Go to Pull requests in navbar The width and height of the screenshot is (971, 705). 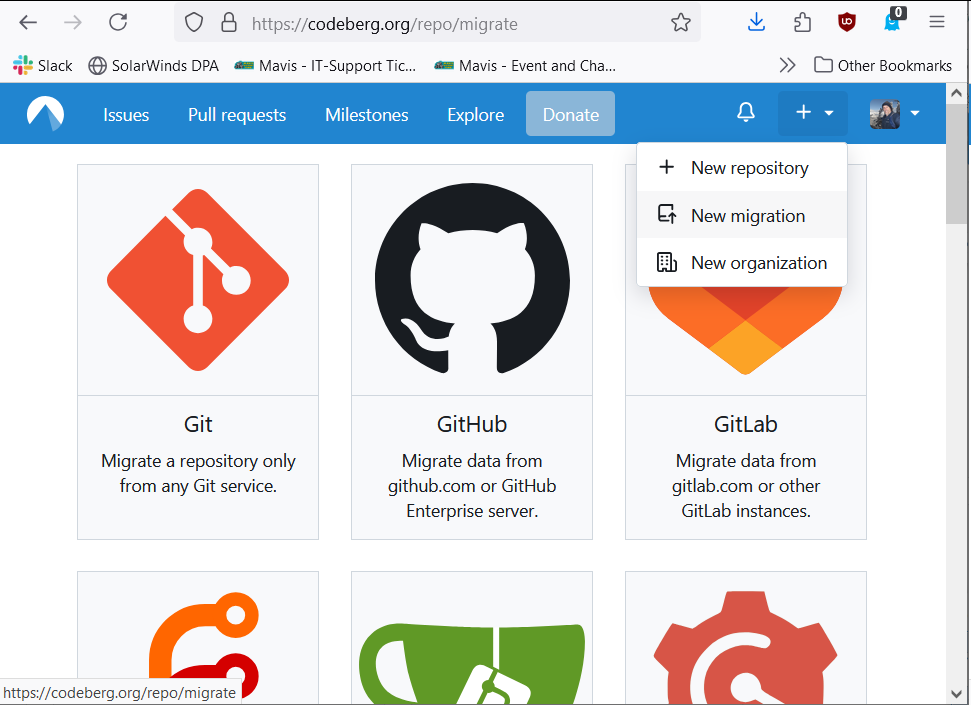point(237,115)
